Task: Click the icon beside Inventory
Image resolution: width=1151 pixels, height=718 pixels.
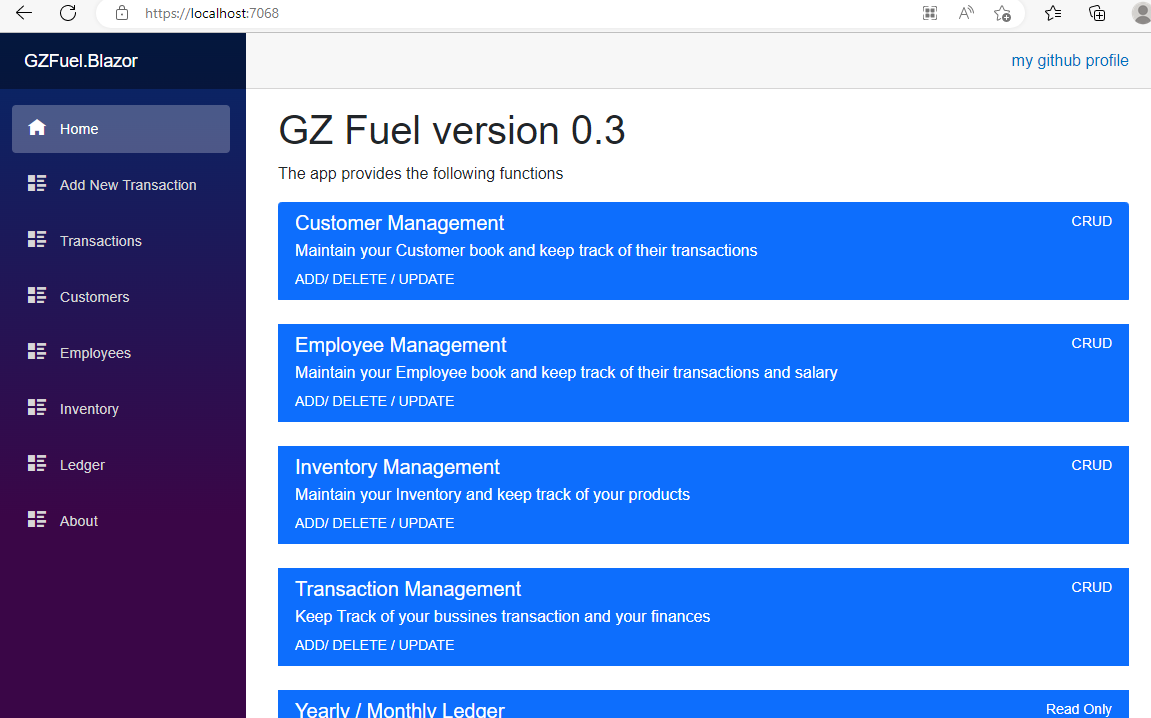Action: point(37,407)
